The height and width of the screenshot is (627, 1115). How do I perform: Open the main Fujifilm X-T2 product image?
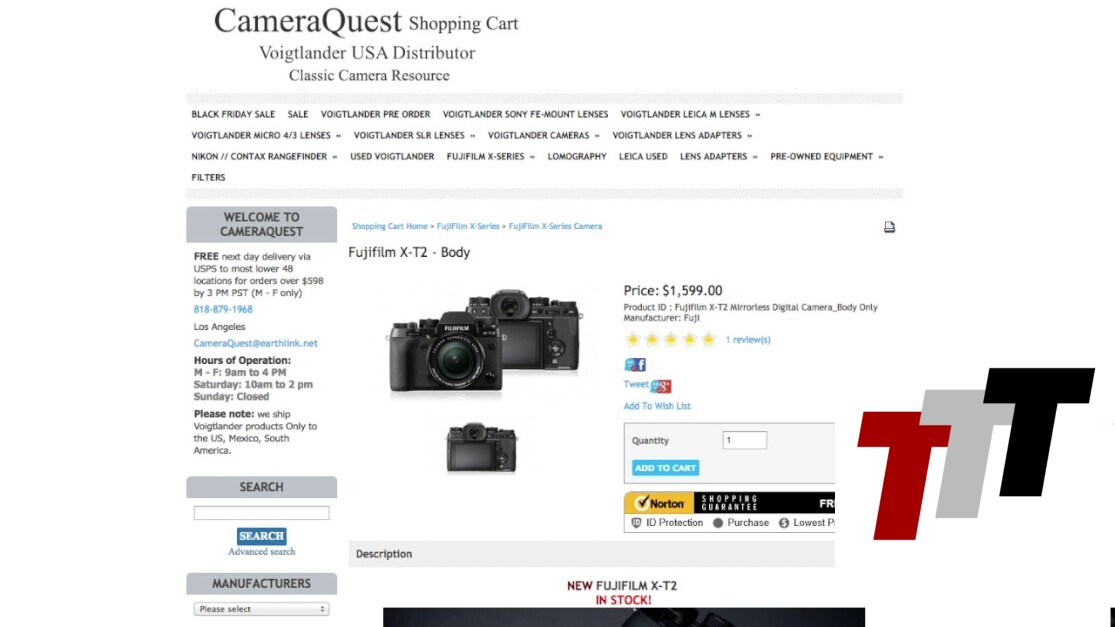click(485, 341)
